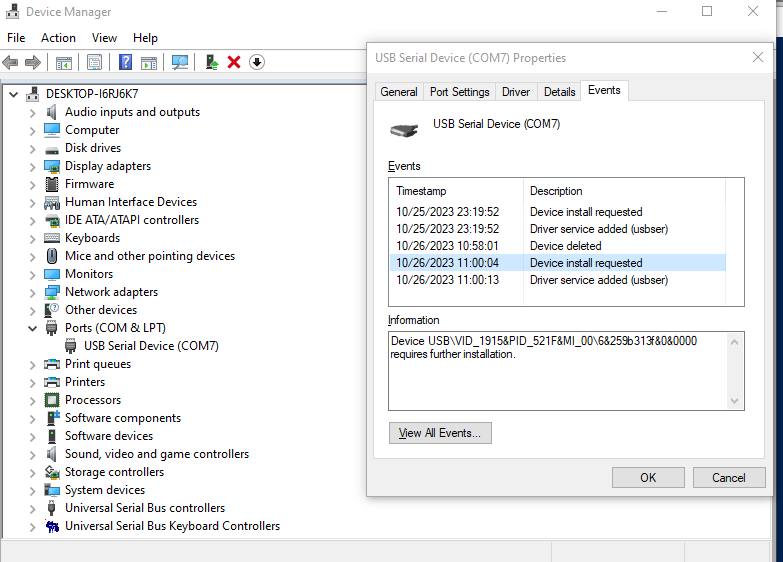The image size is (783, 562).
Task: Expand the Network adapters node
Action: click(32, 292)
